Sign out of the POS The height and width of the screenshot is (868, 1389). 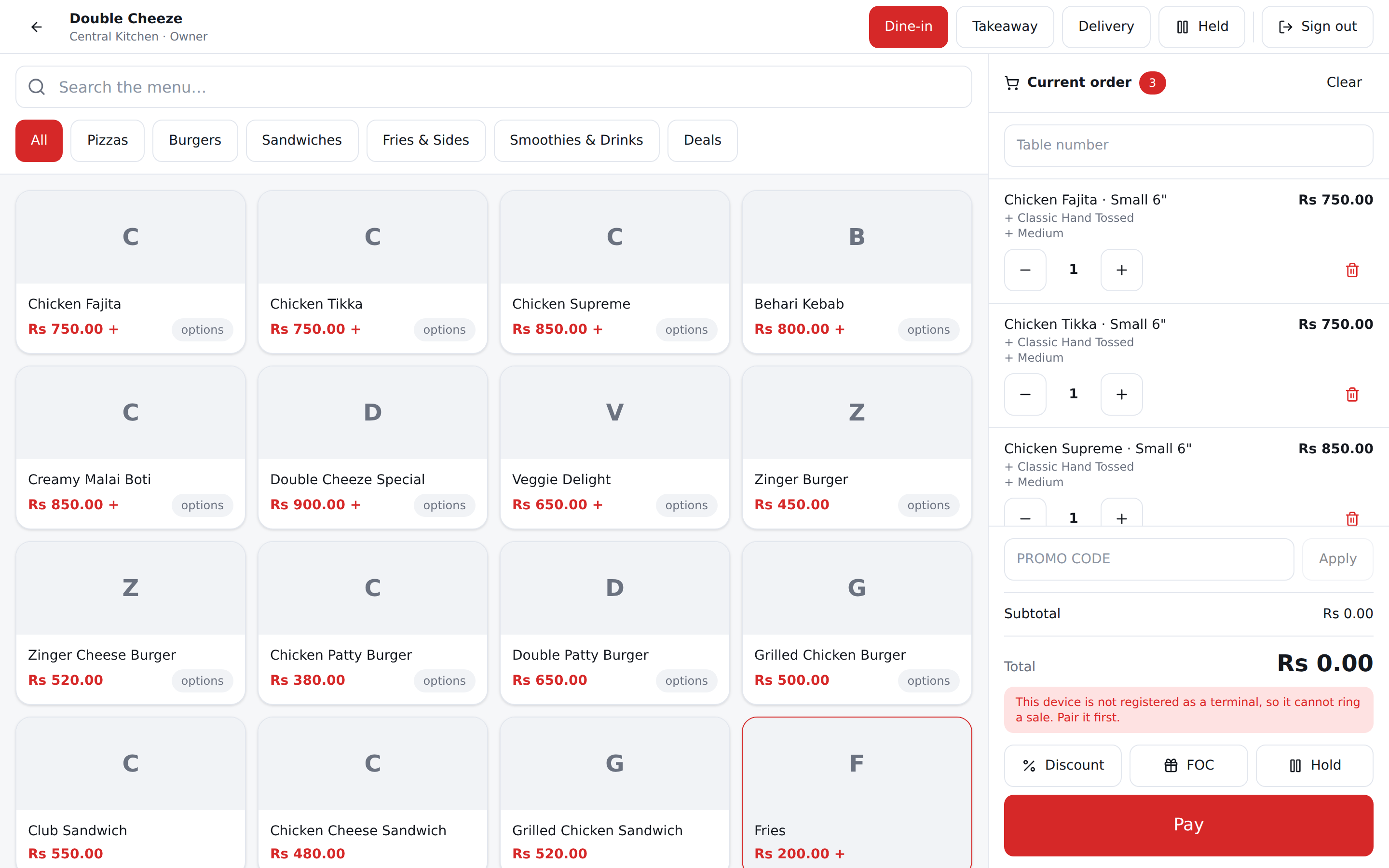pyautogui.click(x=1317, y=27)
